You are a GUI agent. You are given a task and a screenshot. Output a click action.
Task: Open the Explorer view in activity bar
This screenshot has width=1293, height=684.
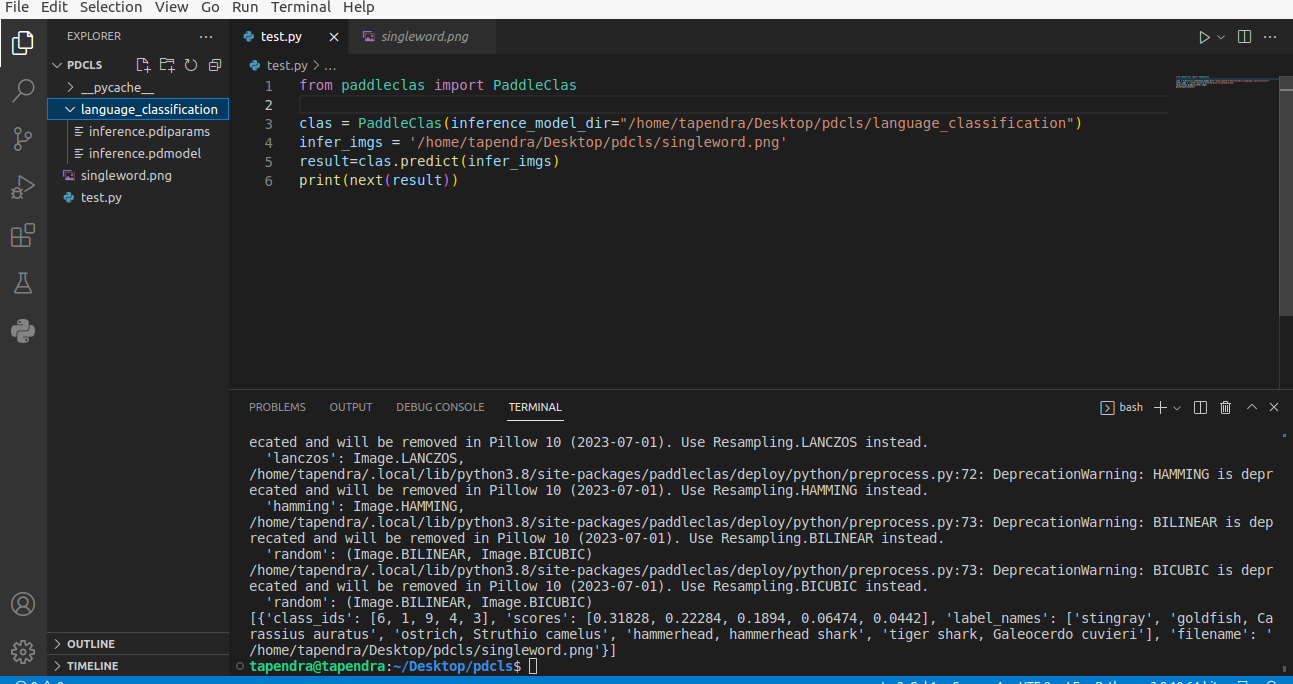(x=23, y=43)
